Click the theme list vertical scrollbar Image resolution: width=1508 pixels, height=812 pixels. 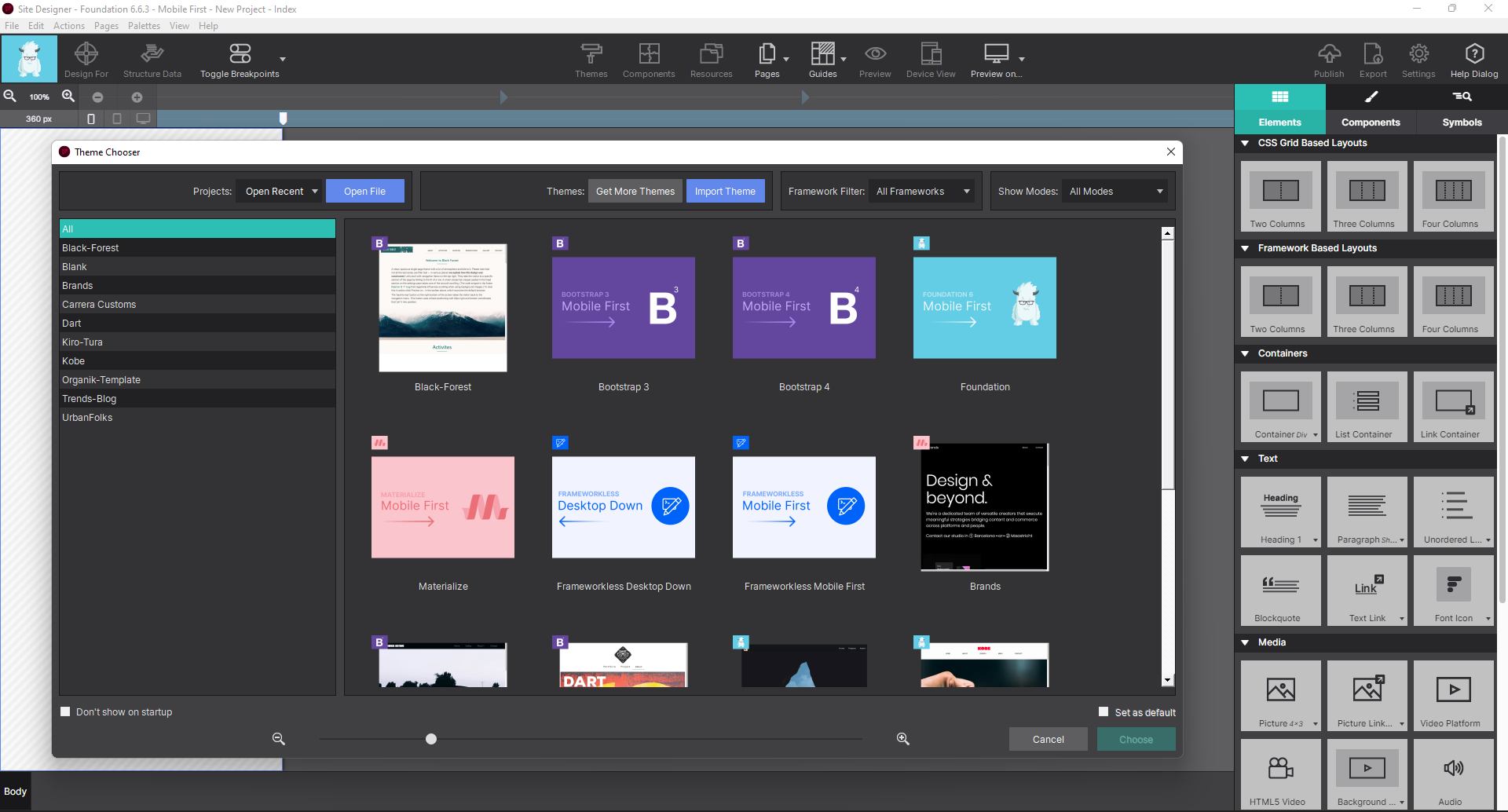pos(1168,363)
